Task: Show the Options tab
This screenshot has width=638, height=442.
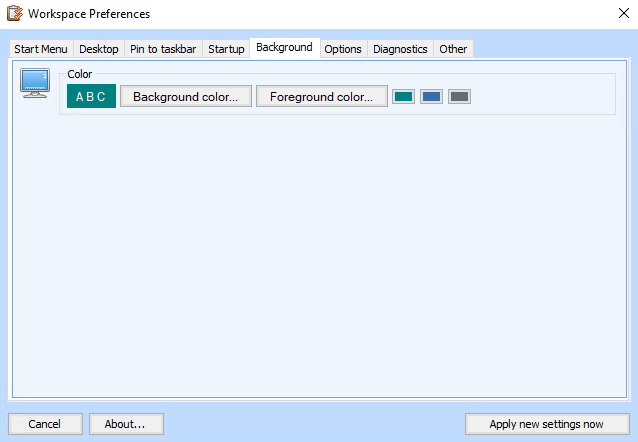Action: [343, 49]
